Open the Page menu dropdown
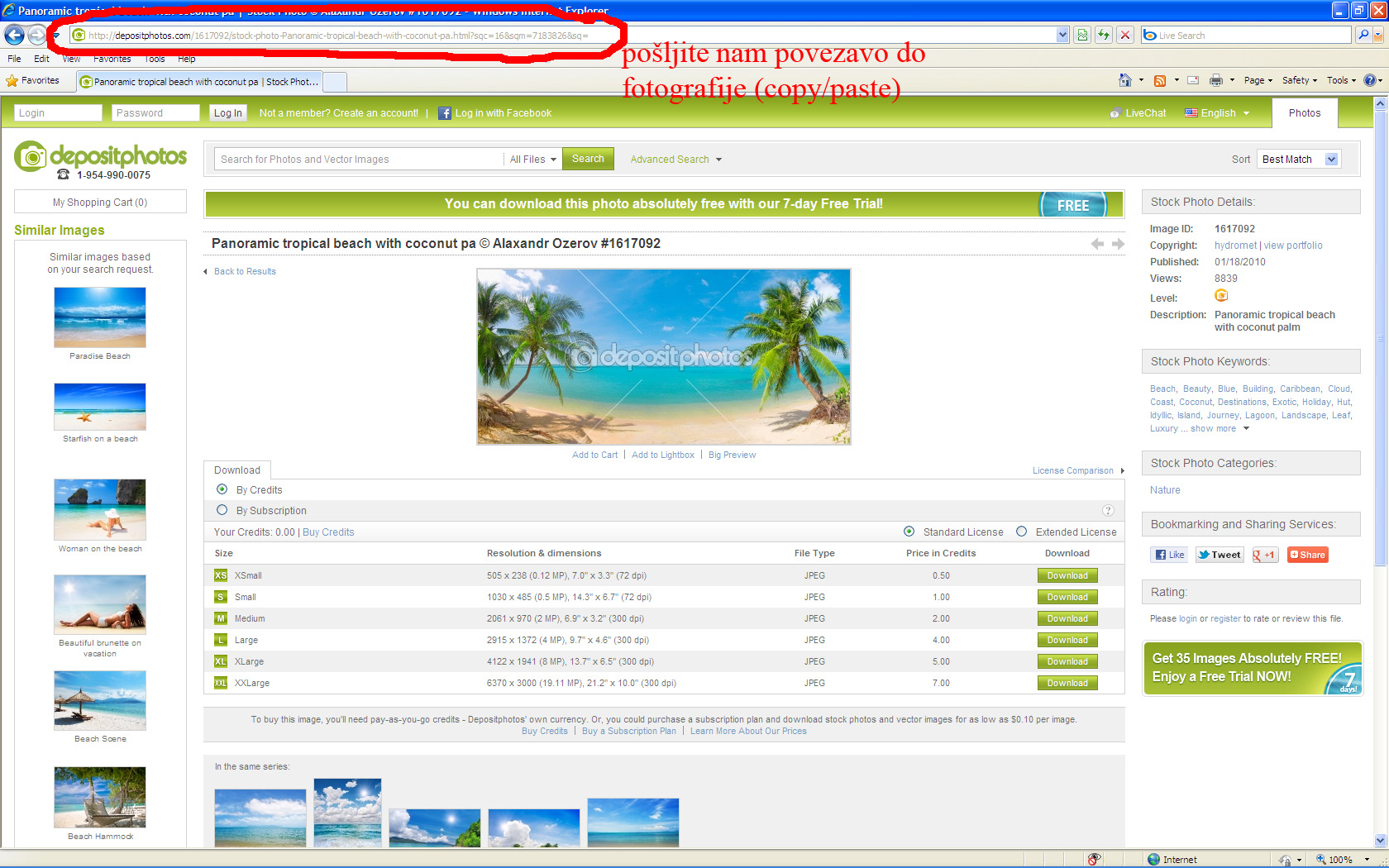This screenshot has height=868, width=1389. tap(1258, 80)
